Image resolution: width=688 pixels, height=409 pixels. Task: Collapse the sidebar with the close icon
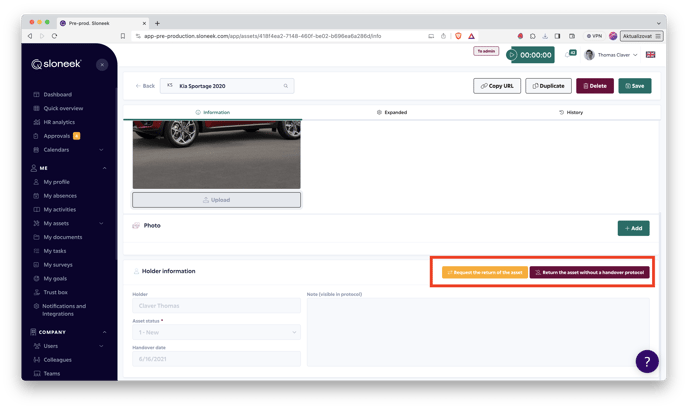tap(102, 64)
